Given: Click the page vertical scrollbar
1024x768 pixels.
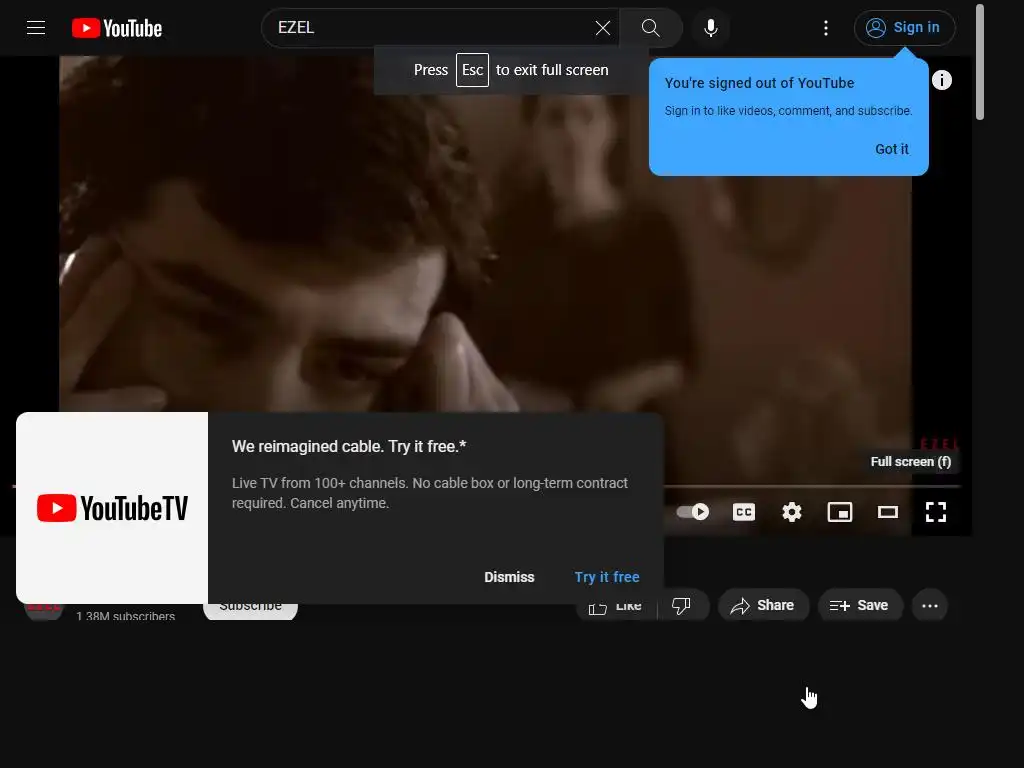Looking at the screenshot, I should [x=979, y=62].
